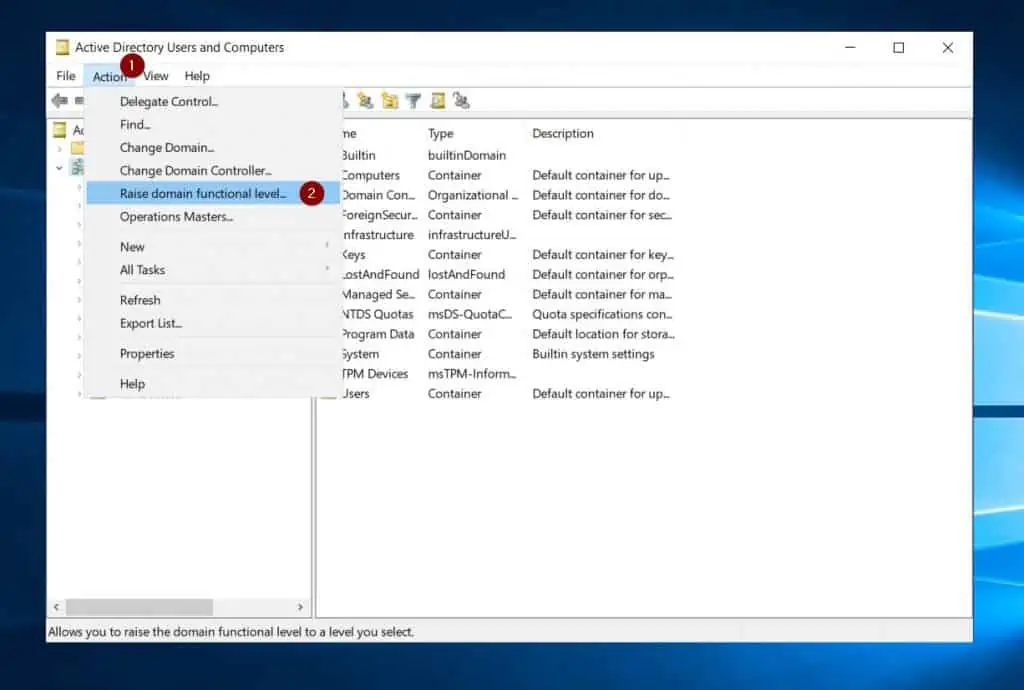Select the Computers container row
This screenshot has height=690, width=1024.
(370, 175)
